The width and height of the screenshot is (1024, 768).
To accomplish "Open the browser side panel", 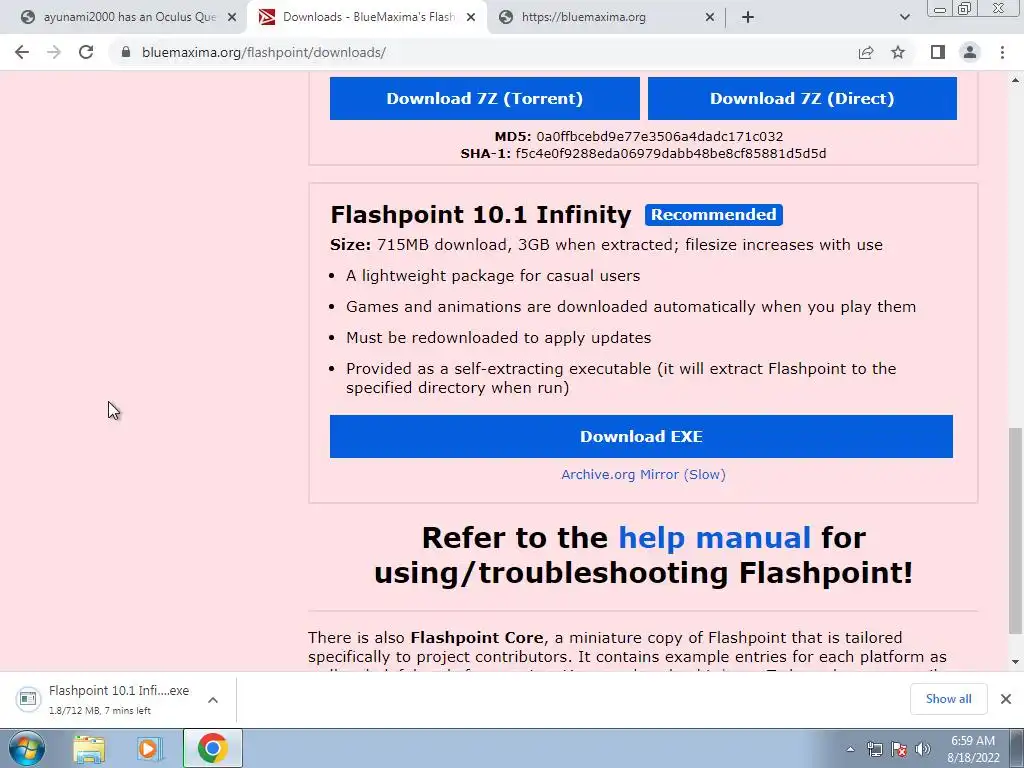I will 938,52.
